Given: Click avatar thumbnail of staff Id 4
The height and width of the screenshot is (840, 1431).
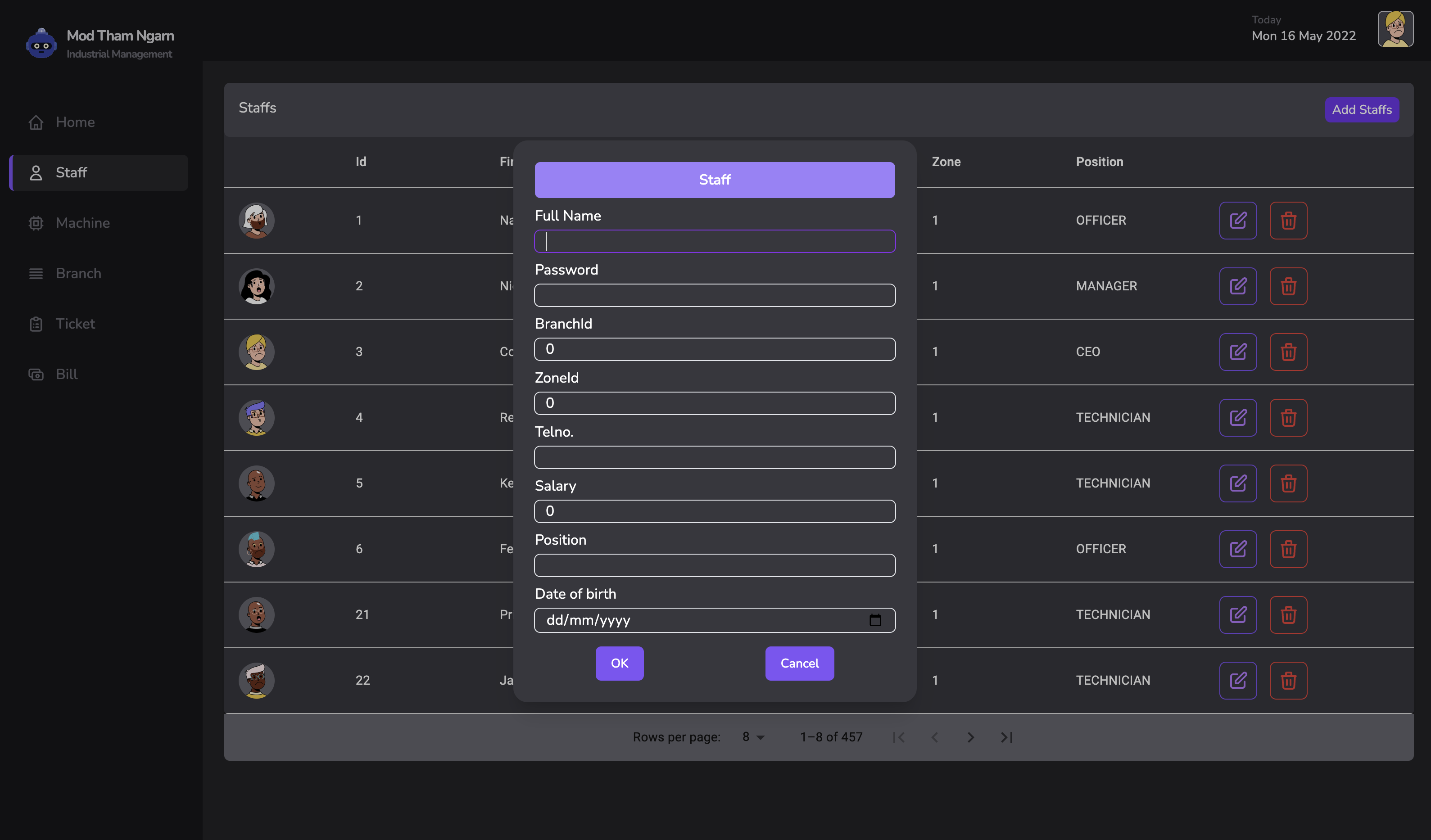Looking at the screenshot, I should (256, 418).
